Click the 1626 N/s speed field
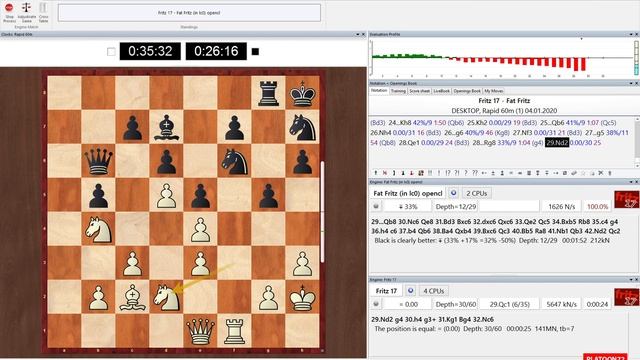Image resolution: width=640 pixels, height=360 pixels. [x=562, y=207]
